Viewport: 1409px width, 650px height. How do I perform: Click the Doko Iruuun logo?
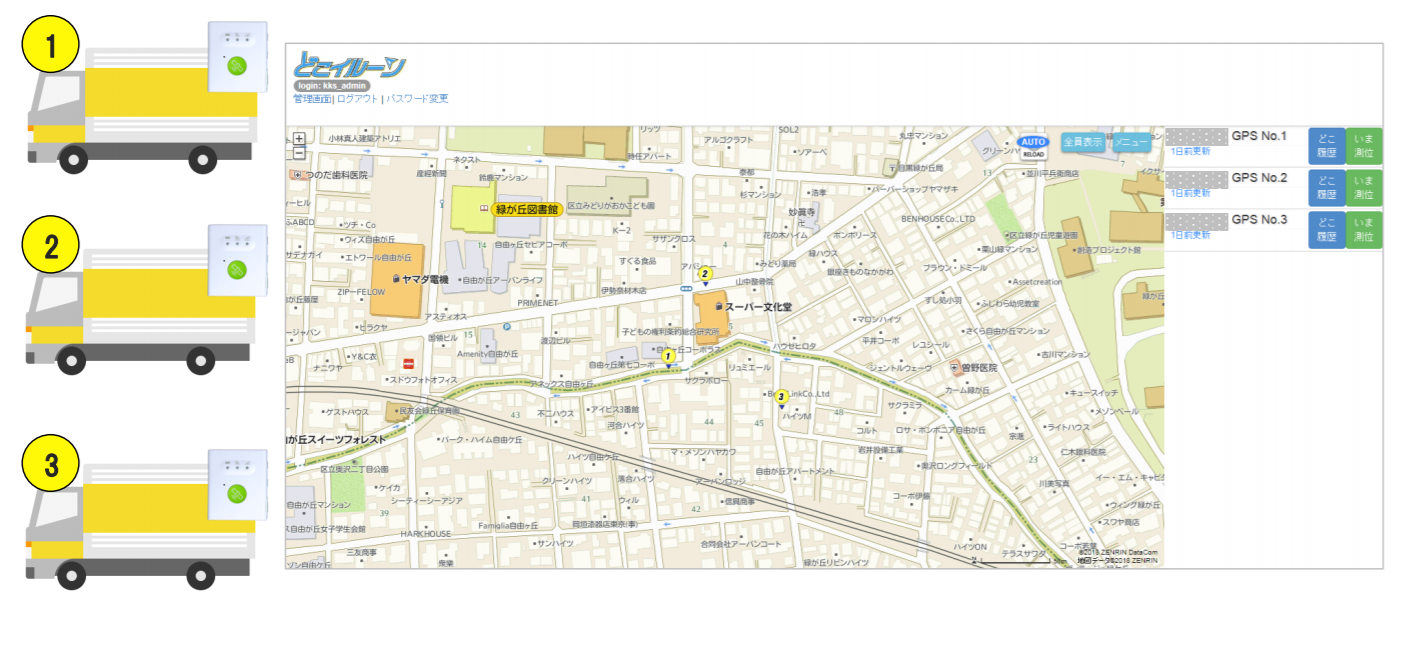[349, 67]
